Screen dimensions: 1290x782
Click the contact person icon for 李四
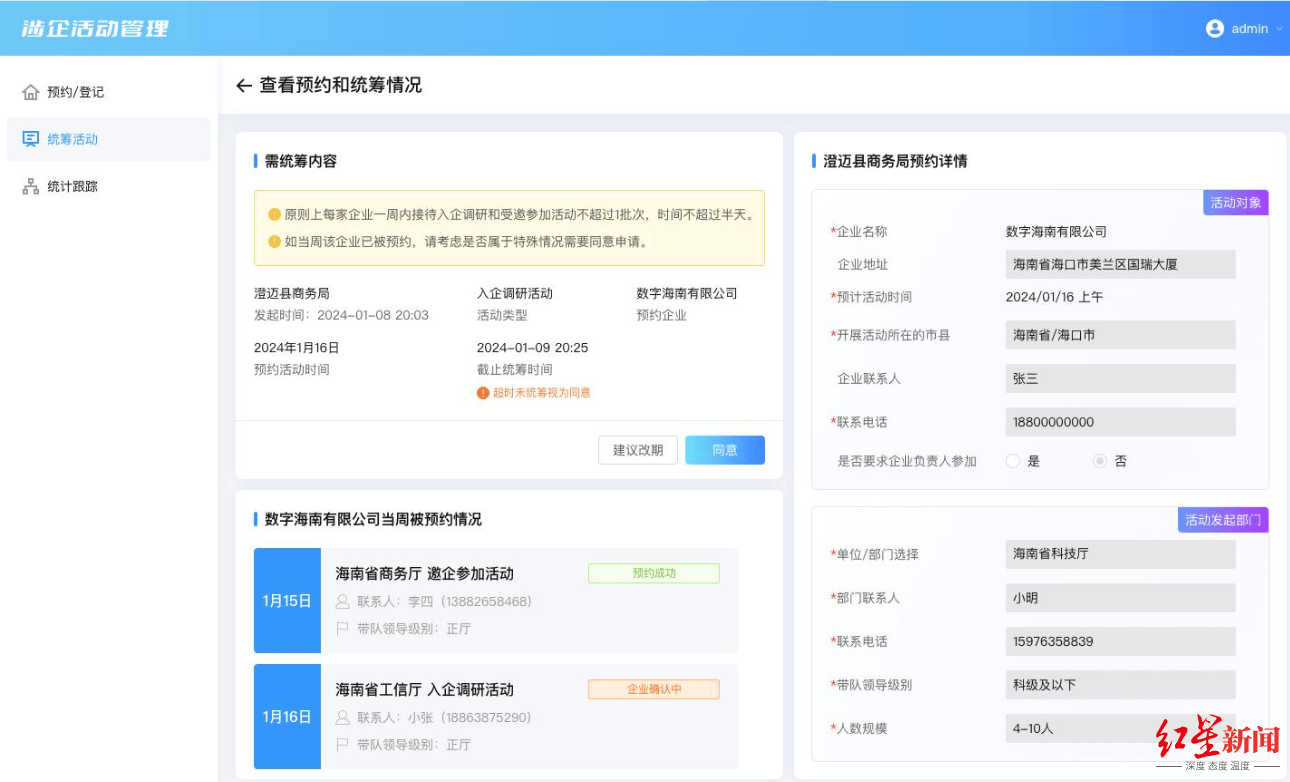click(x=343, y=601)
